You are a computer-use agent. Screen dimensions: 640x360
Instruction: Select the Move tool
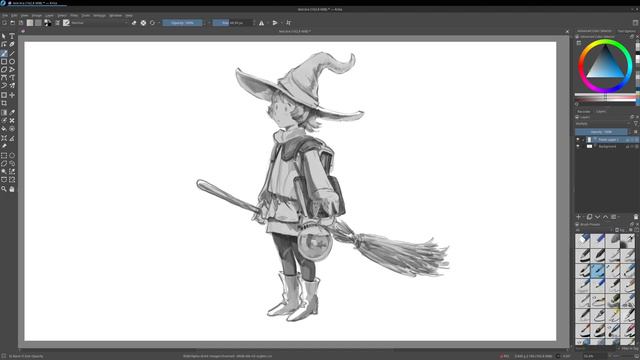tap(12, 95)
